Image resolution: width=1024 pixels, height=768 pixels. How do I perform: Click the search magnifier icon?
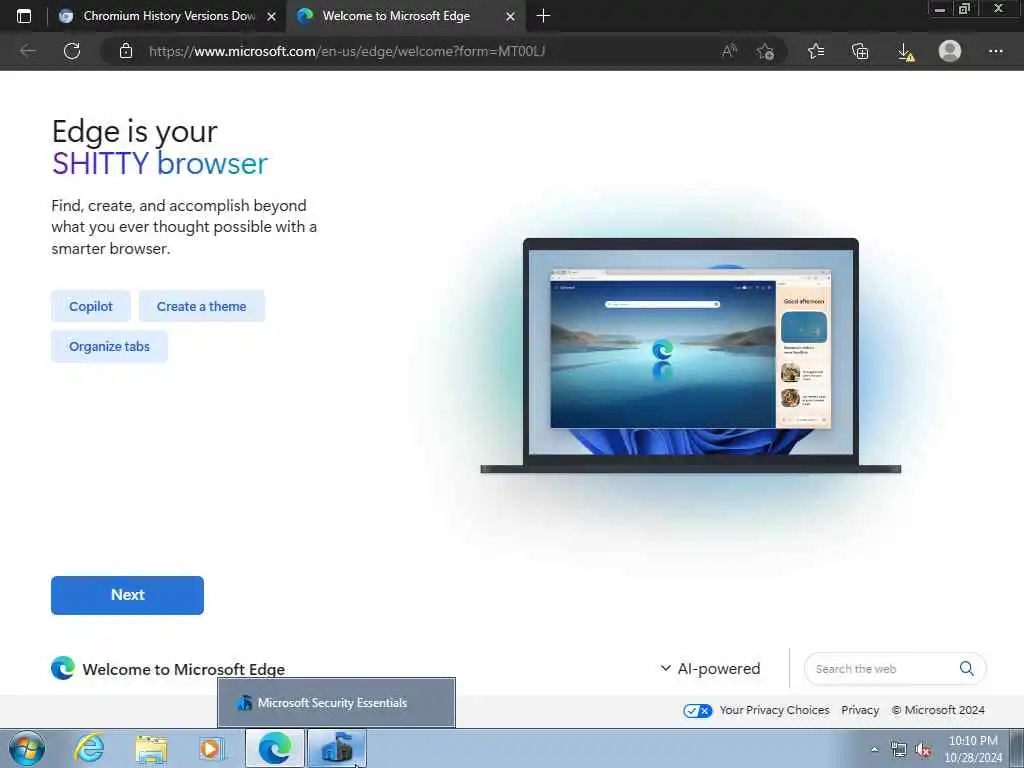point(967,668)
